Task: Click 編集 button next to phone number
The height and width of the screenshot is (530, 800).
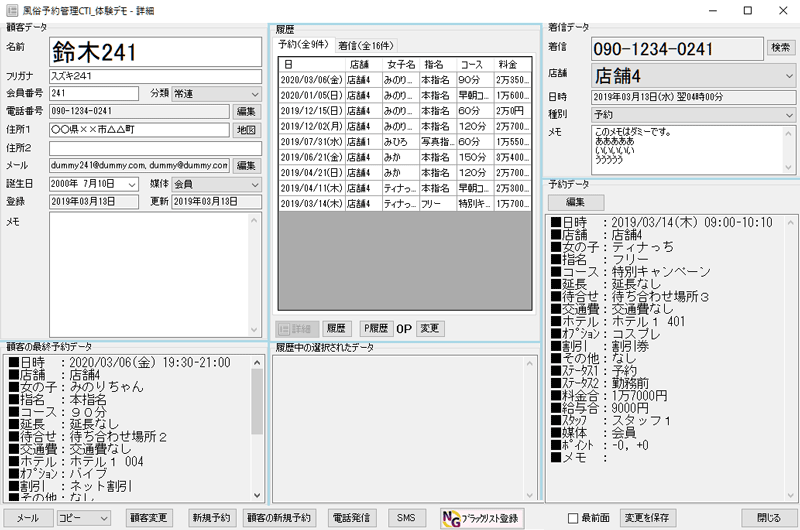Action: [245, 111]
